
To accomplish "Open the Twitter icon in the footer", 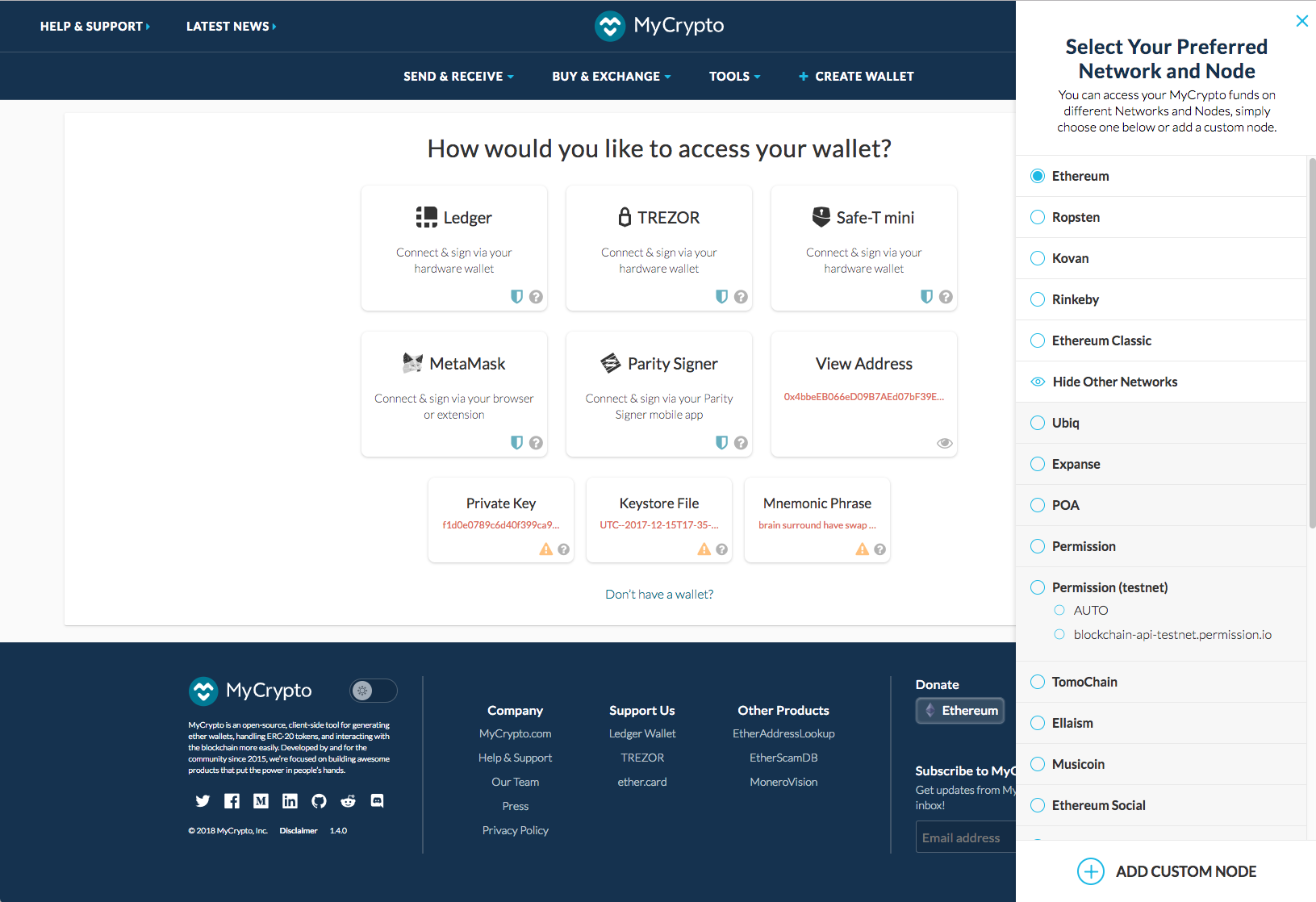I will tap(203, 801).
